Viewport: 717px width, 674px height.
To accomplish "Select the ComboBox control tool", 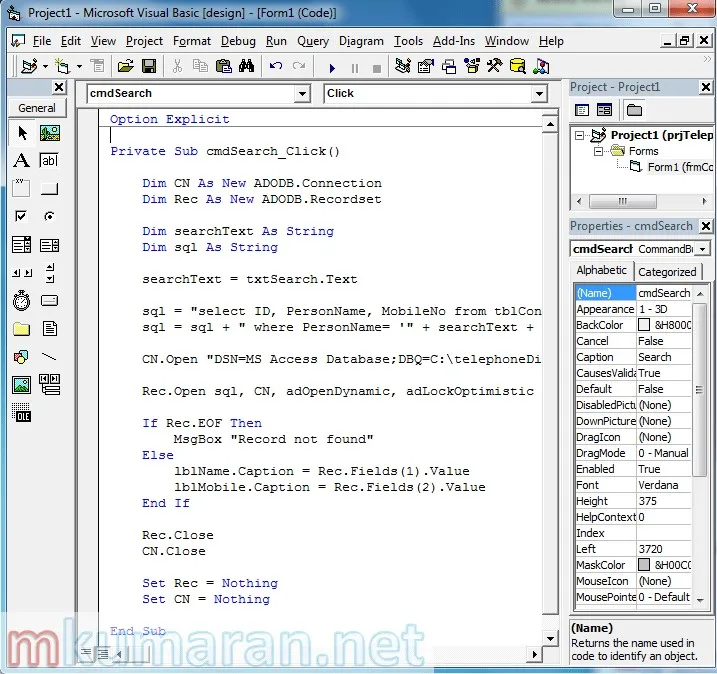I will [x=21, y=245].
